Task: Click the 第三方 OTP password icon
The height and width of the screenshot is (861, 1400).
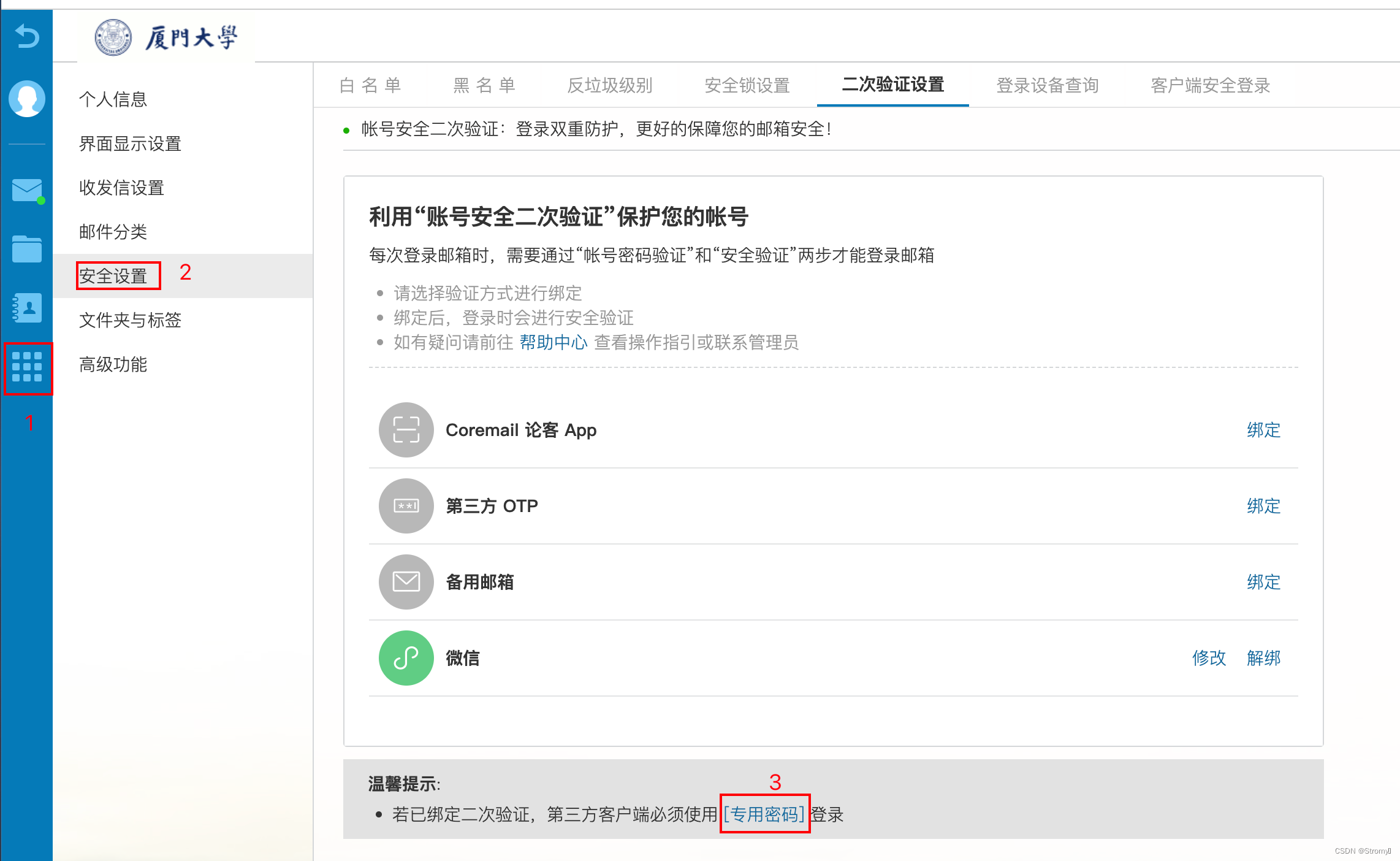Action: click(x=406, y=506)
